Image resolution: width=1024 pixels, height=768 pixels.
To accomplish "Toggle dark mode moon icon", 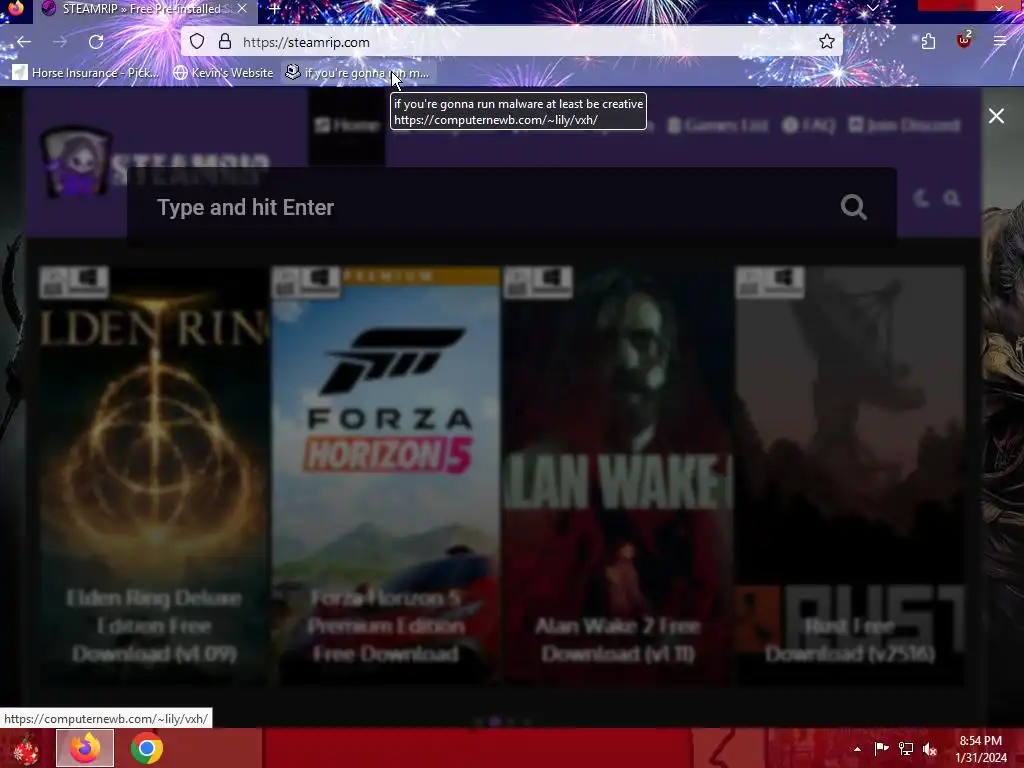I will [921, 198].
